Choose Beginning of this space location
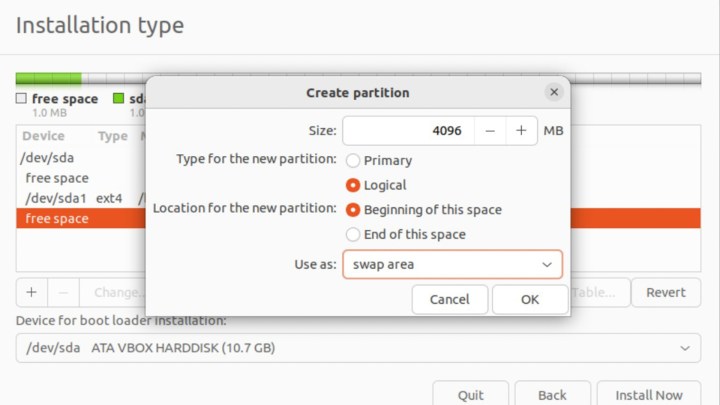The image size is (720, 405). (x=353, y=210)
